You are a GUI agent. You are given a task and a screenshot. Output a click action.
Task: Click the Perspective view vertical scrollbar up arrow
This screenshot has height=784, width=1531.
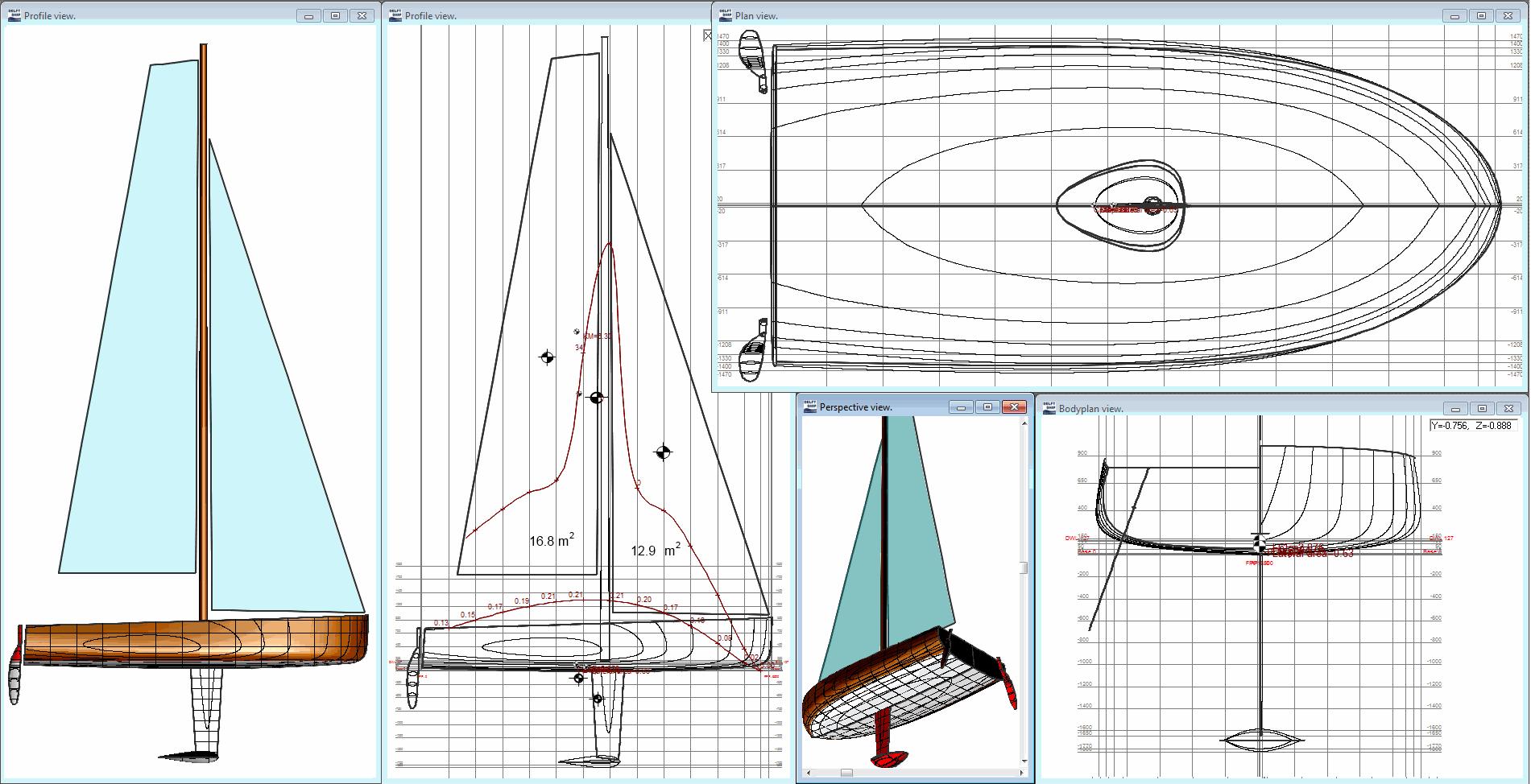click(1024, 423)
